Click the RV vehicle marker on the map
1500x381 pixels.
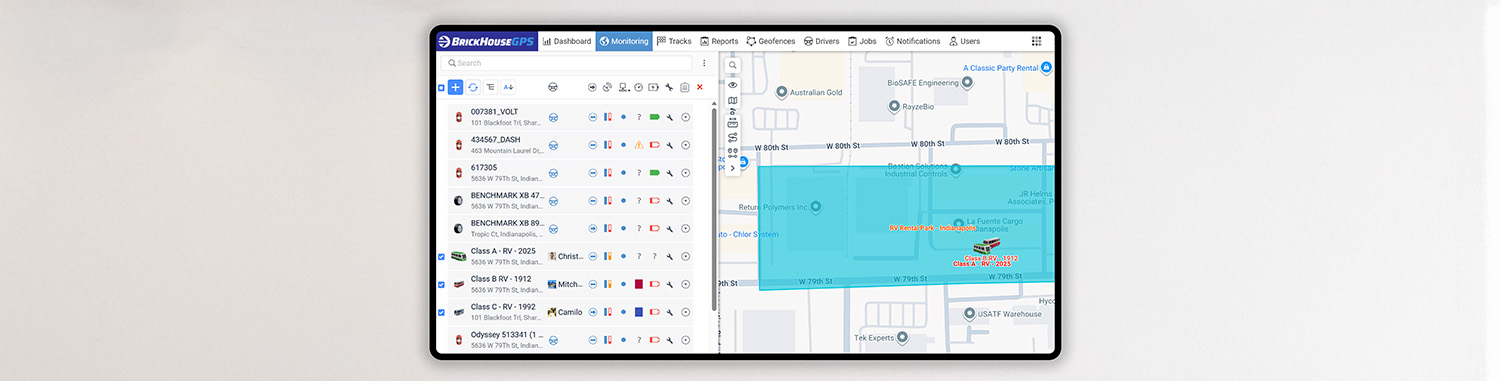tap(987, 247)
